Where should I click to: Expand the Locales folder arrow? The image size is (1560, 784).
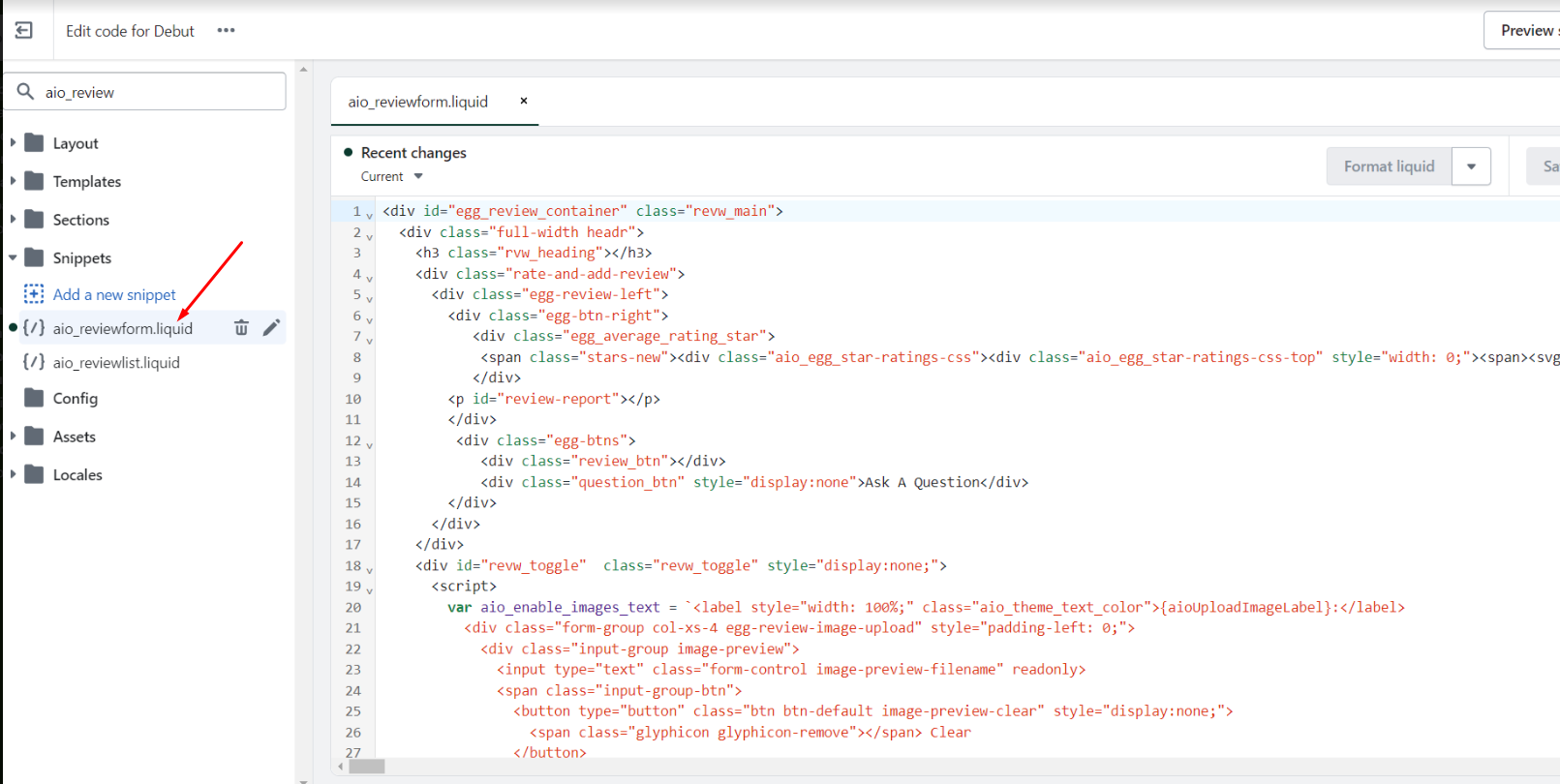coord(13,474)
